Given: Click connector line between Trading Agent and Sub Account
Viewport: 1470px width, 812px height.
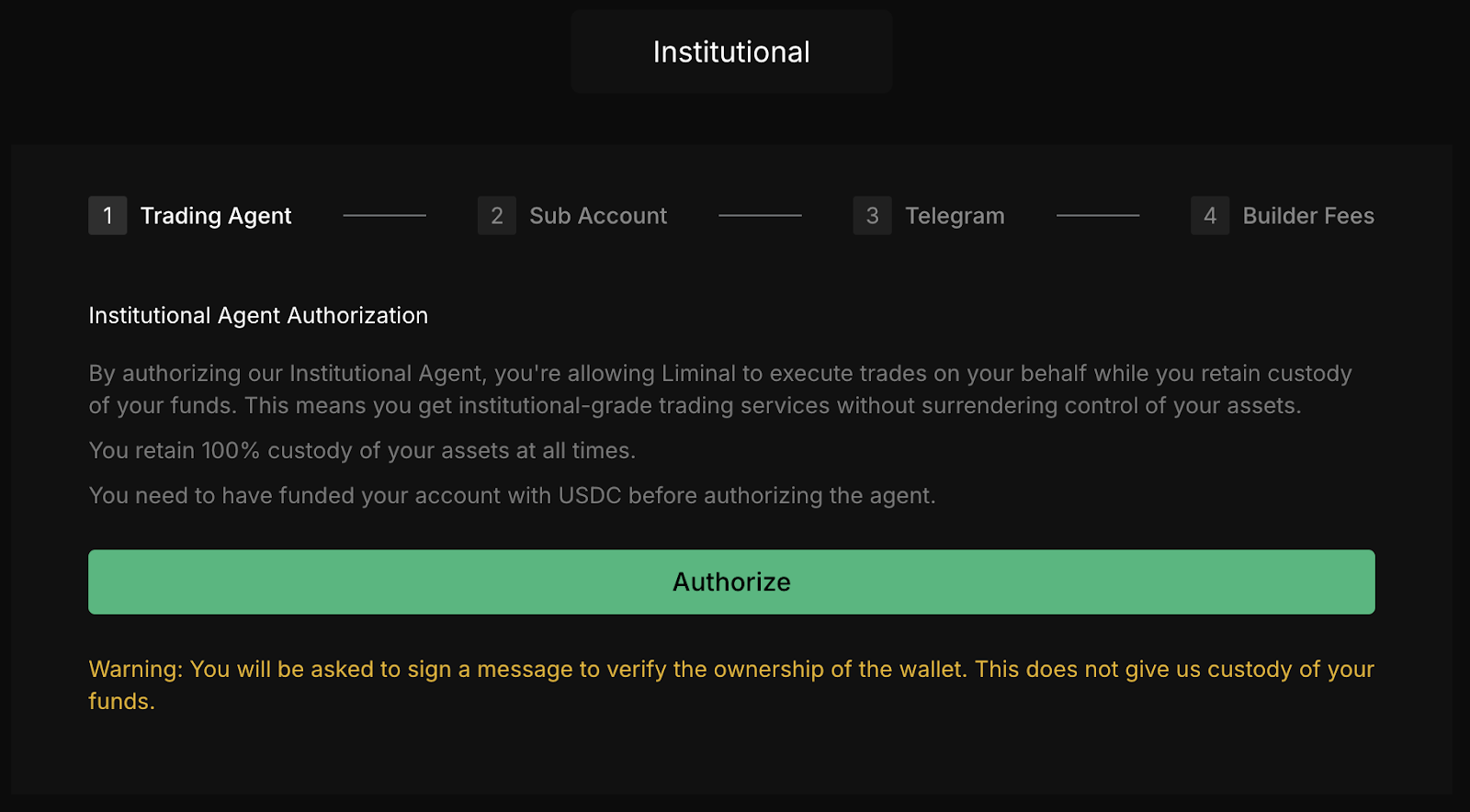Looking at the screenshot, I should (384, 216).
